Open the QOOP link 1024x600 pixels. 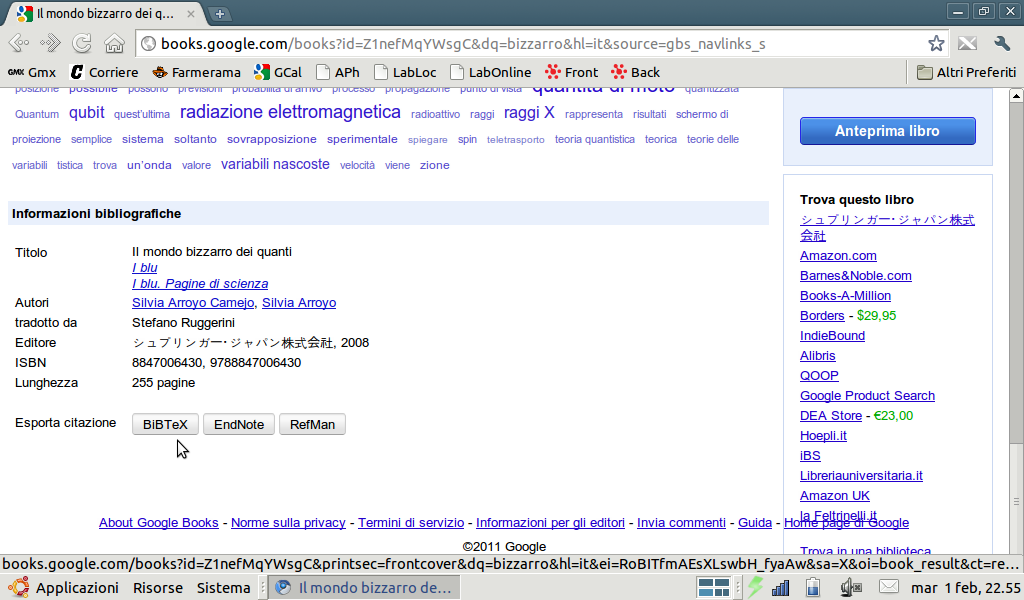click(x=819, y=376)
